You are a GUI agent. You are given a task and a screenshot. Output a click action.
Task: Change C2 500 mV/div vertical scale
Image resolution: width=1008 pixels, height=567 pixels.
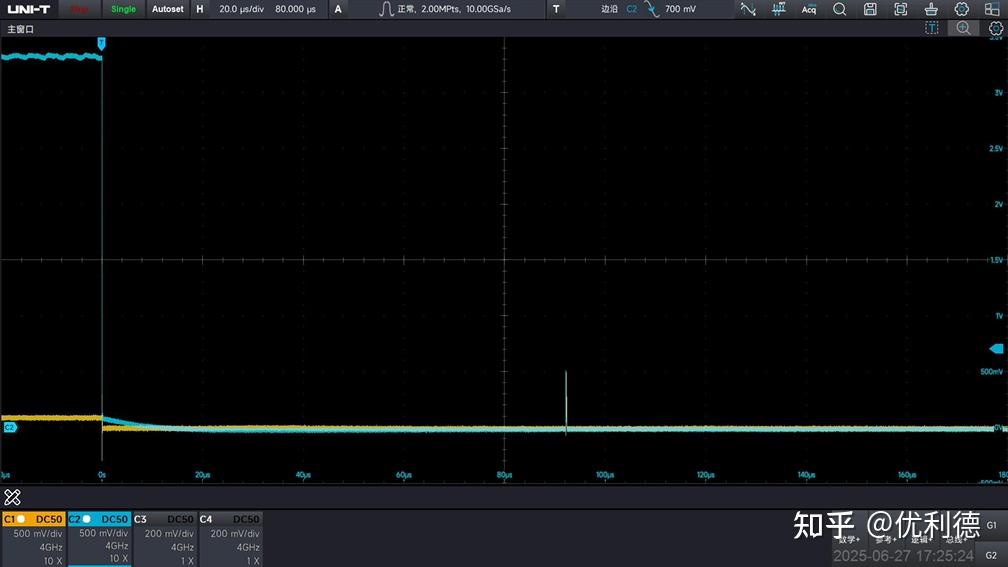coord(104,533)
